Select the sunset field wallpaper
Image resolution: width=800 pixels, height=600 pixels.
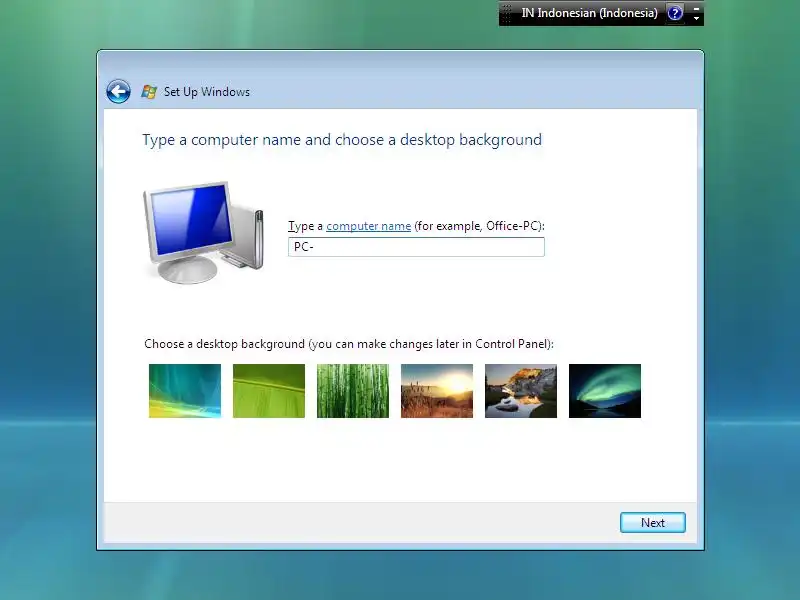tap(437, 391)
